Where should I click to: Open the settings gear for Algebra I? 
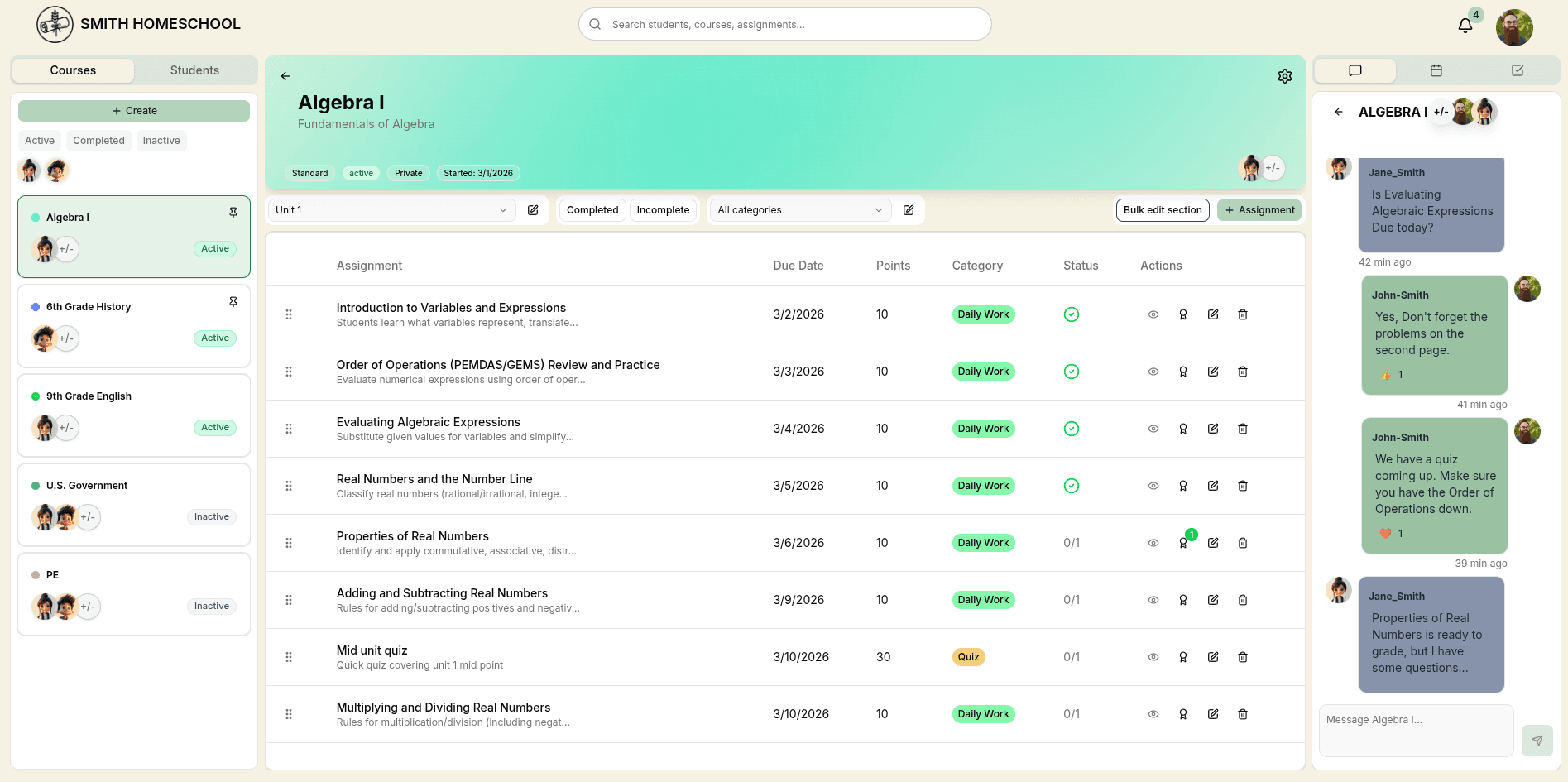tap(1285, 75)
